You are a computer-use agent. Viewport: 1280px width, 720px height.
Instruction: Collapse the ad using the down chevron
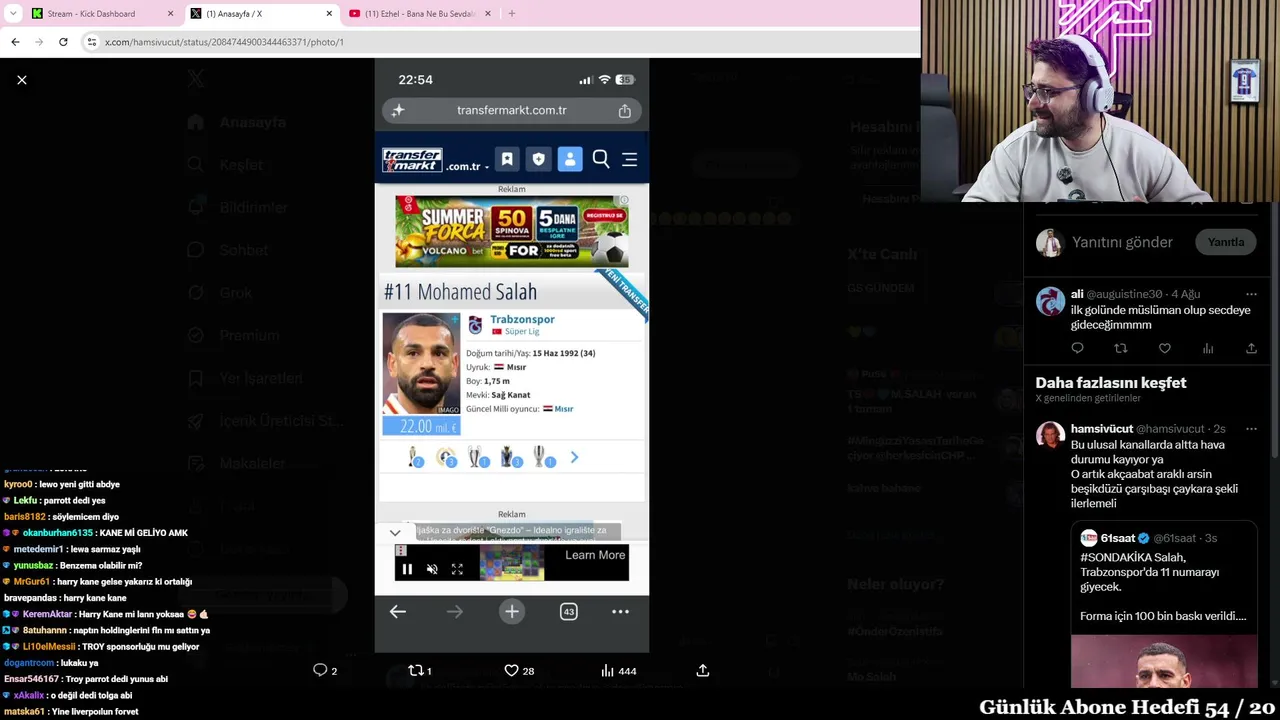click(x=395, y=533)
